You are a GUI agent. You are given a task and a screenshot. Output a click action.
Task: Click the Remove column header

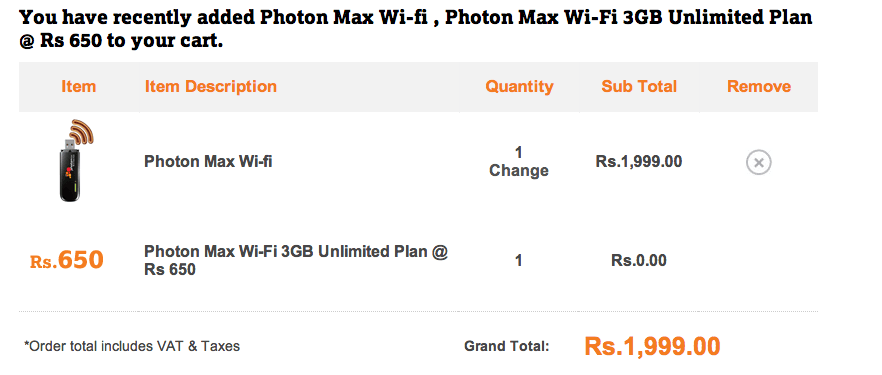pyautogui.click(x=759, y=87)
